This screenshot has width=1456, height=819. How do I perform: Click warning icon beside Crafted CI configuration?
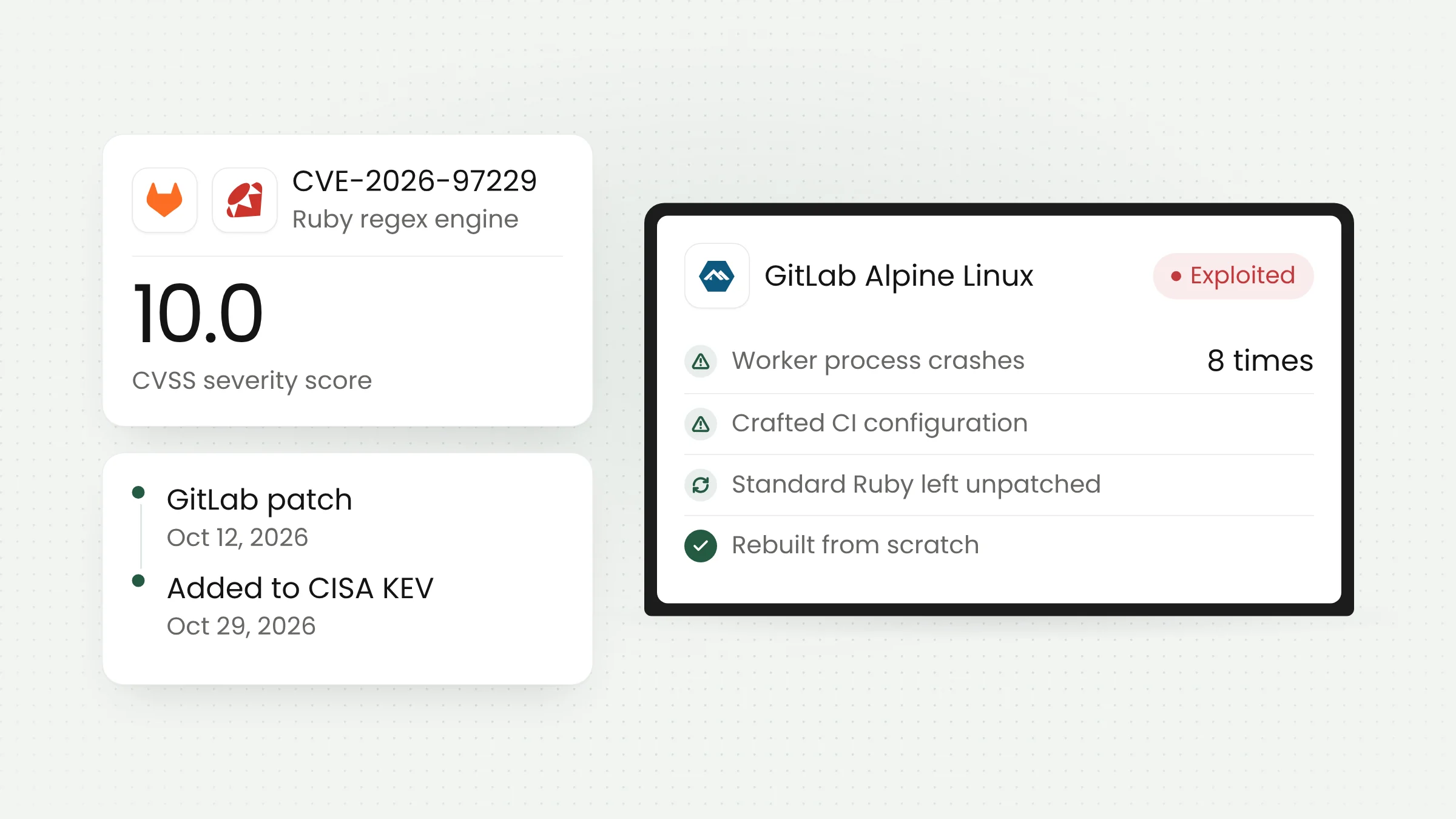pos(701,423)
